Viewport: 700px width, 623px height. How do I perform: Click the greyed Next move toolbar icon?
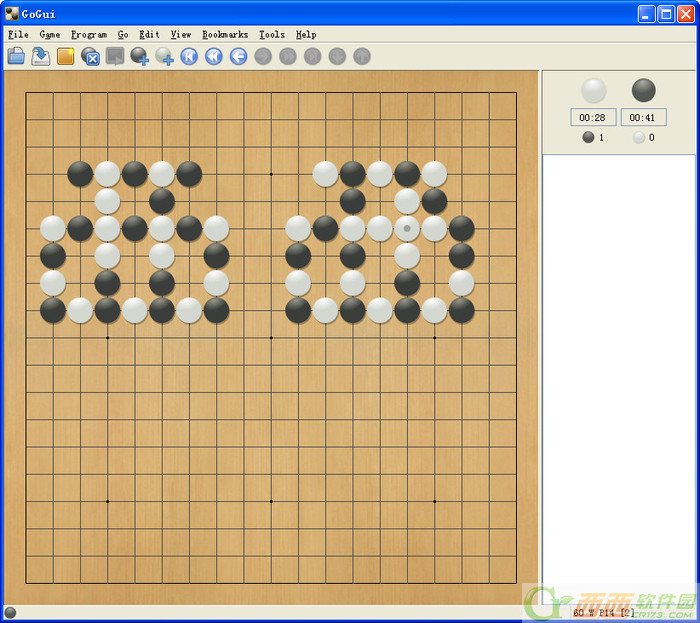click(x=263, y=57)
